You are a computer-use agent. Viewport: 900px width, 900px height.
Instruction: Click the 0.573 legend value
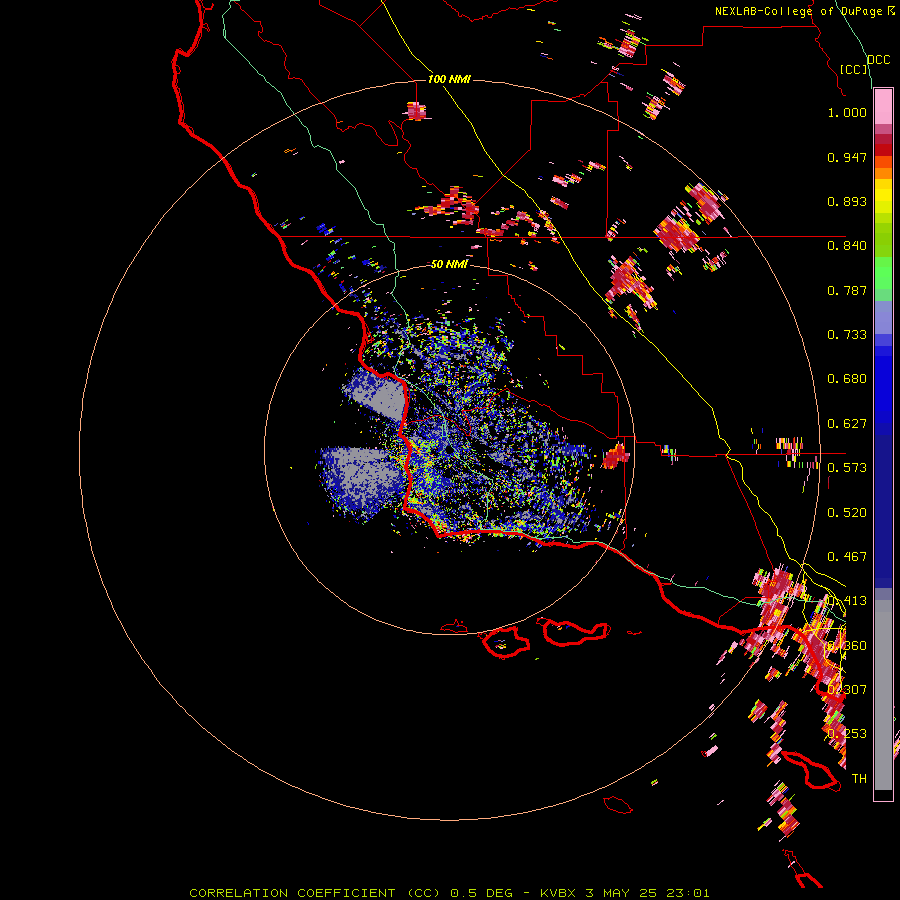pyautogui.click(x=847, y=468)
